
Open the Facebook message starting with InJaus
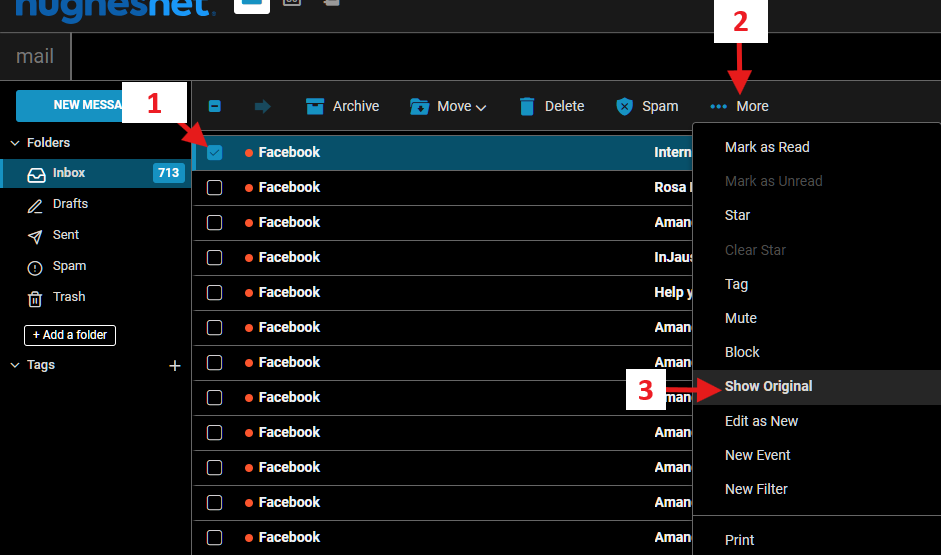tap(443, 257)
